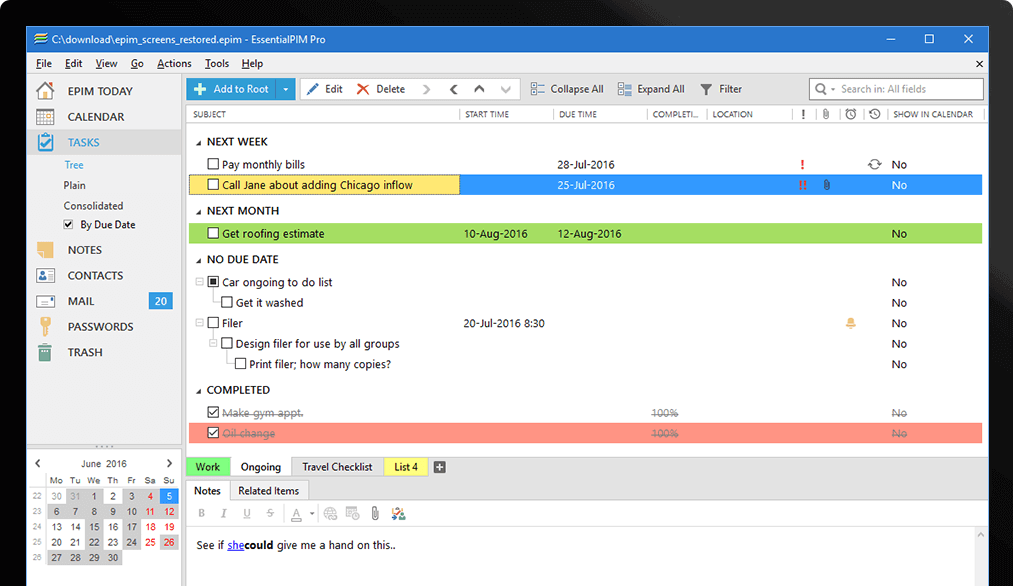Add a new task list tab with plus
Image resolution: width=1013 pixels, height=586 pixels.
point(439,467)
